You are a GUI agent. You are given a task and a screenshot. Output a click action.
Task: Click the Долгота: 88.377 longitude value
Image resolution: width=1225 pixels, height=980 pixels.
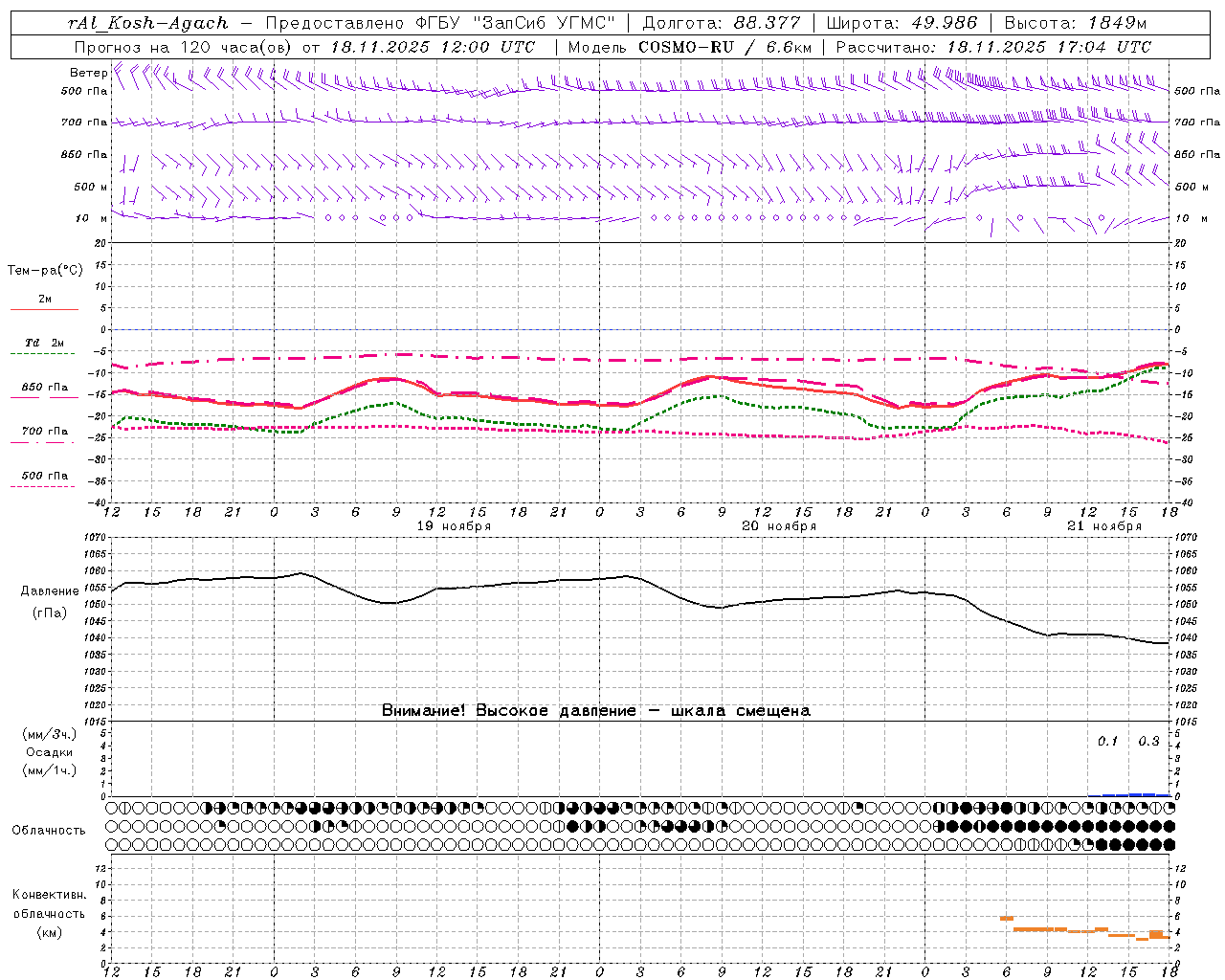(x=720, y=23)
